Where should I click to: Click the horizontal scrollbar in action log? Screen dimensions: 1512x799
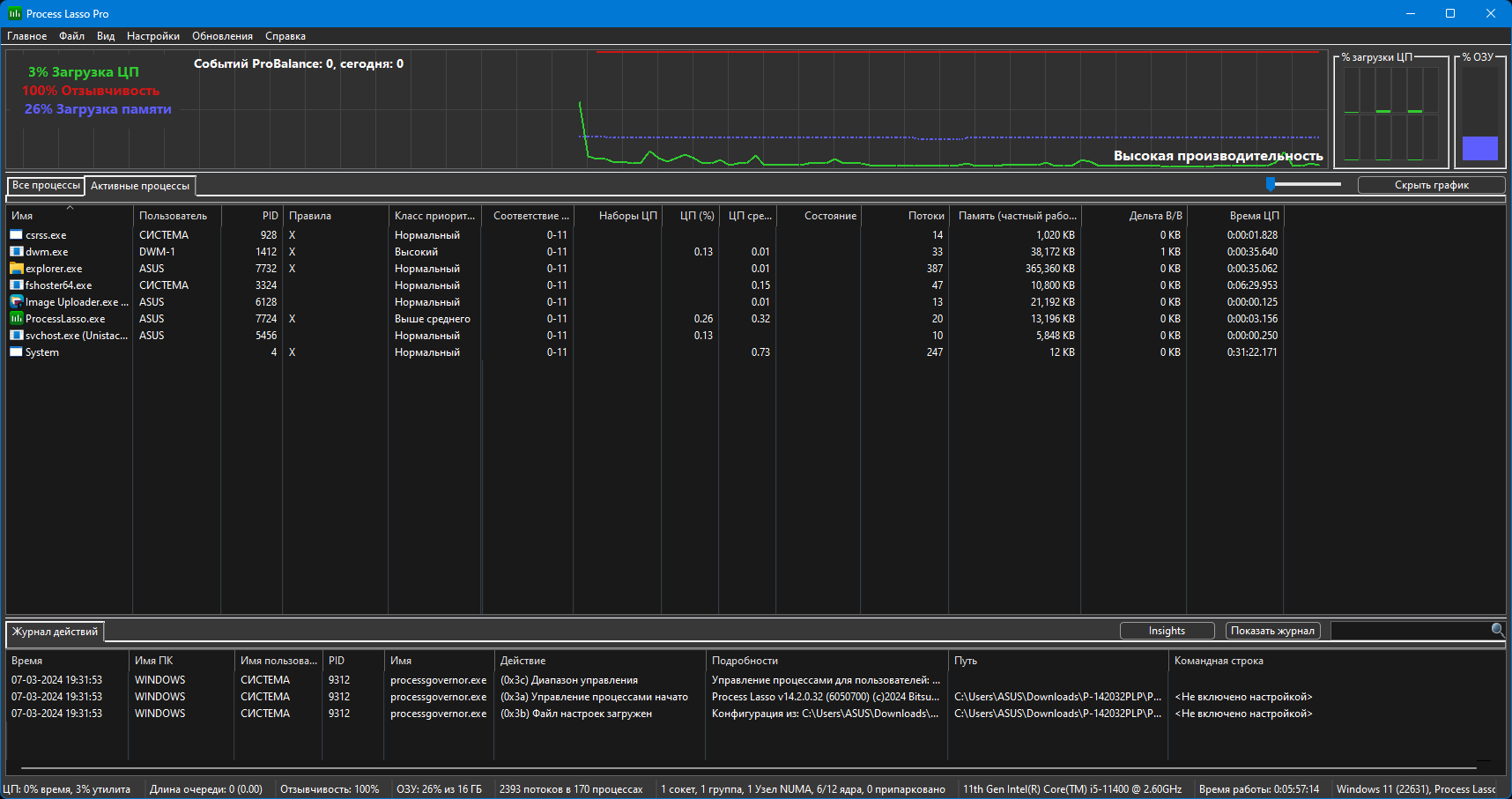749,768
